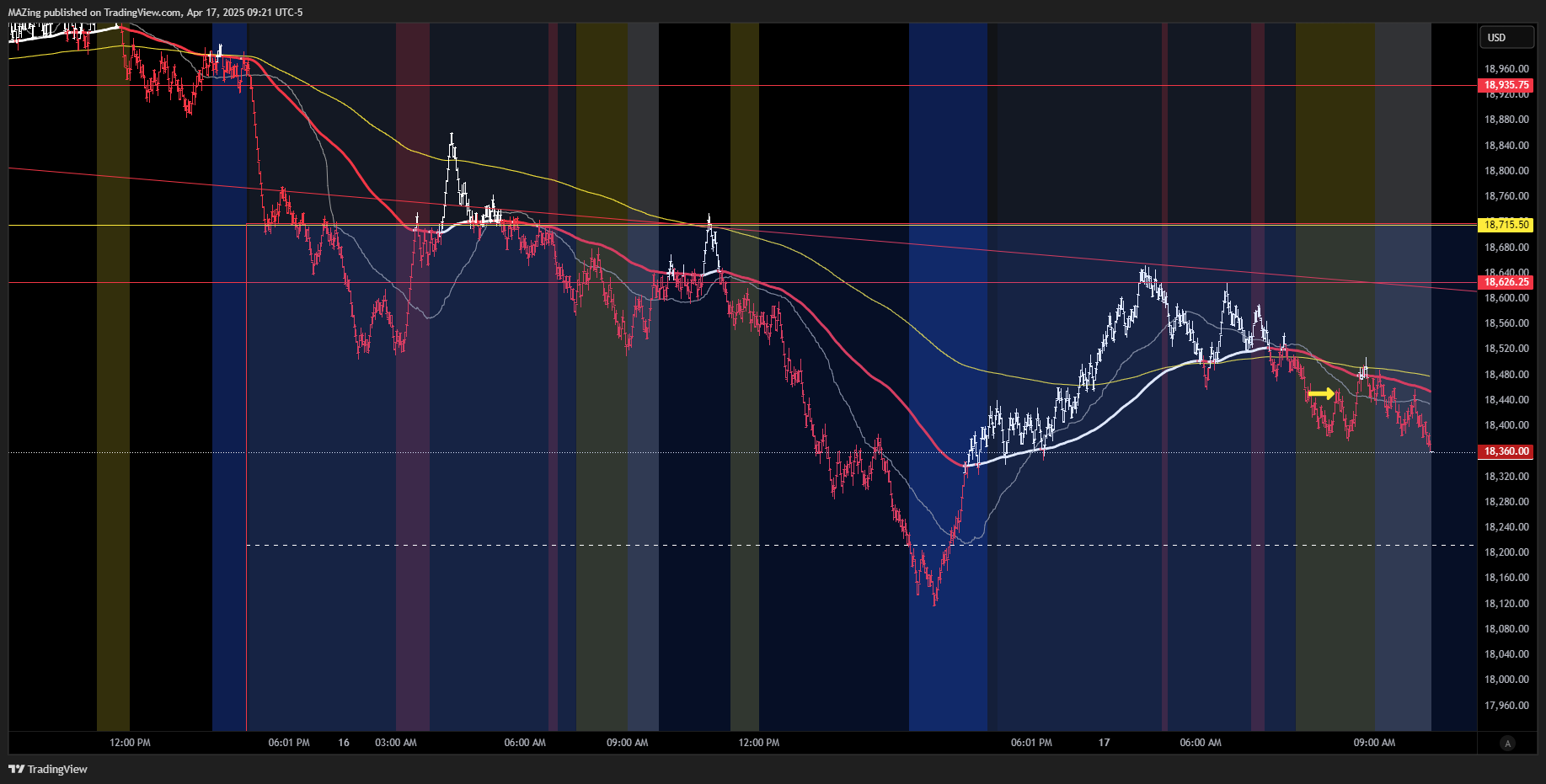This screenshot has height=784, width=1546.
Task: Click the 18,760.00 price axis value
Action: pos(1506,196)
